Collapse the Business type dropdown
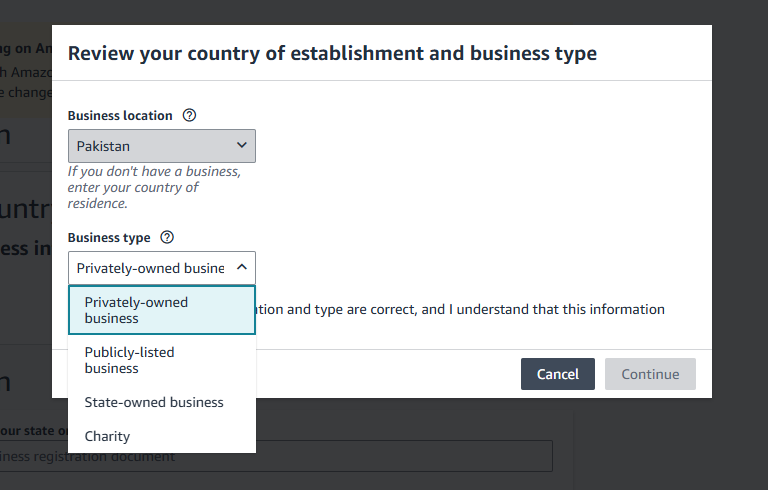This screenshot has height=490, width=768. [x=162, y=268]
